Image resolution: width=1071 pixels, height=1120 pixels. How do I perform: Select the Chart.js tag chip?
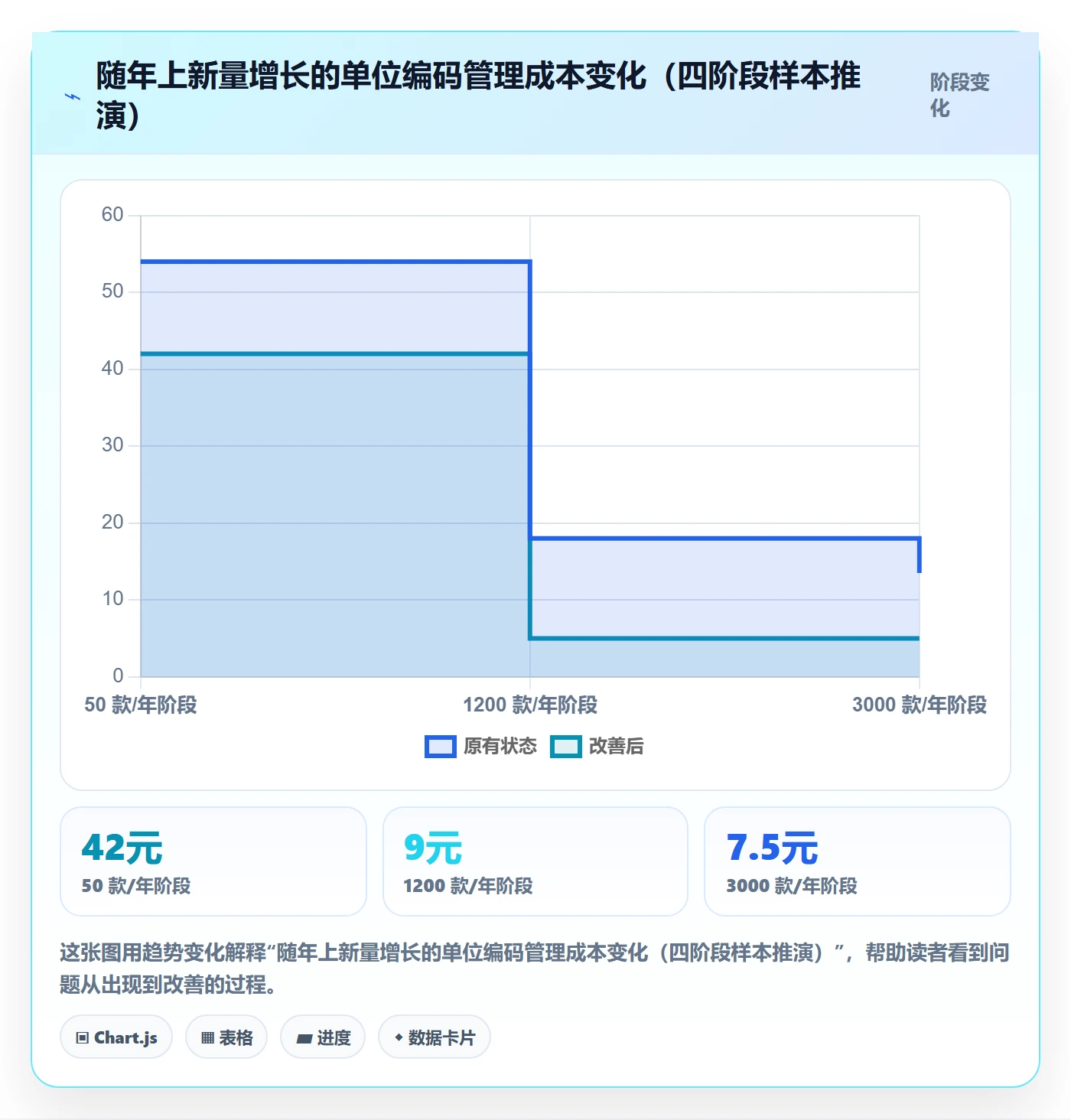116,1037
